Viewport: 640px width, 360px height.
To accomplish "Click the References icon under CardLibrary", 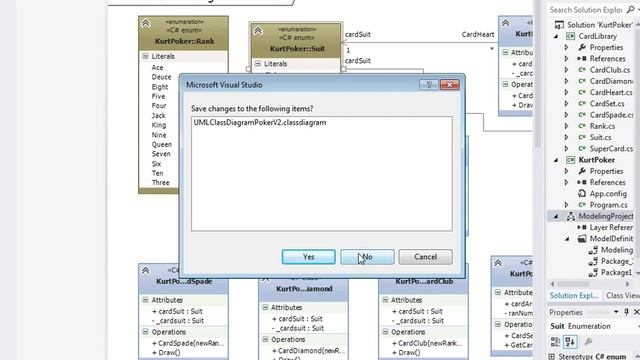I will (x=582, y=59).
